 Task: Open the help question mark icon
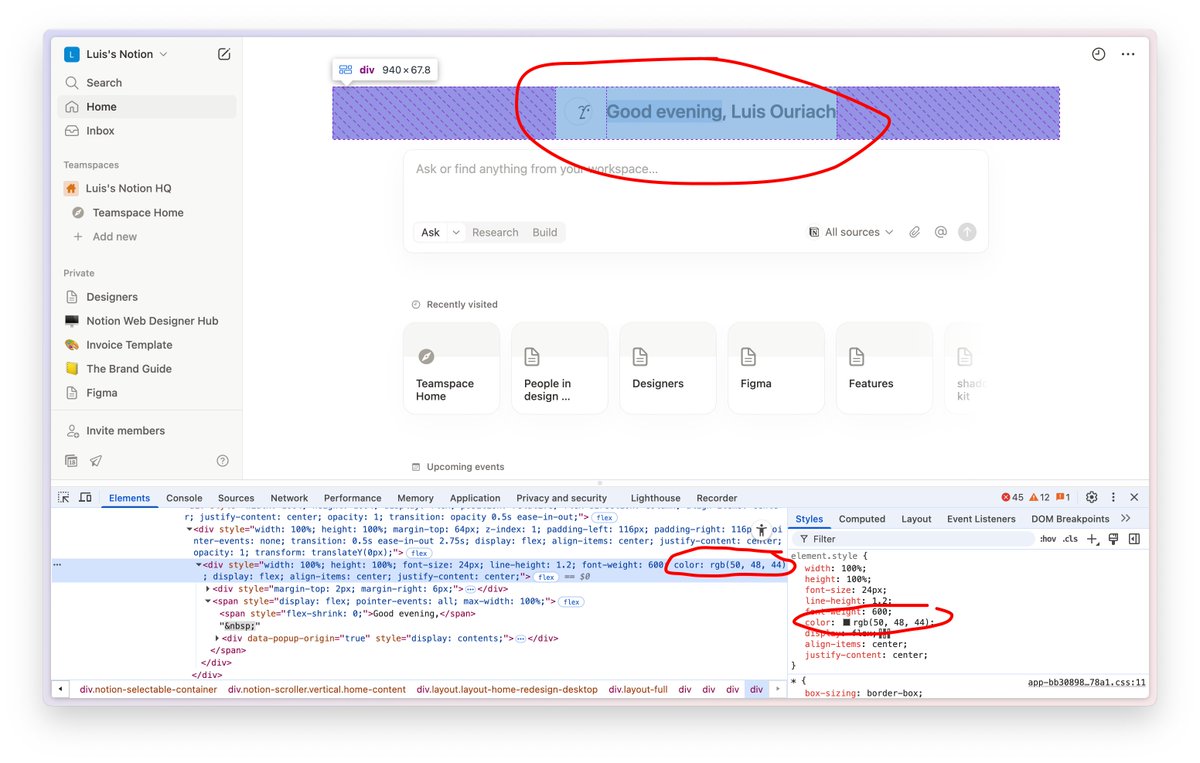click(223, 461)
